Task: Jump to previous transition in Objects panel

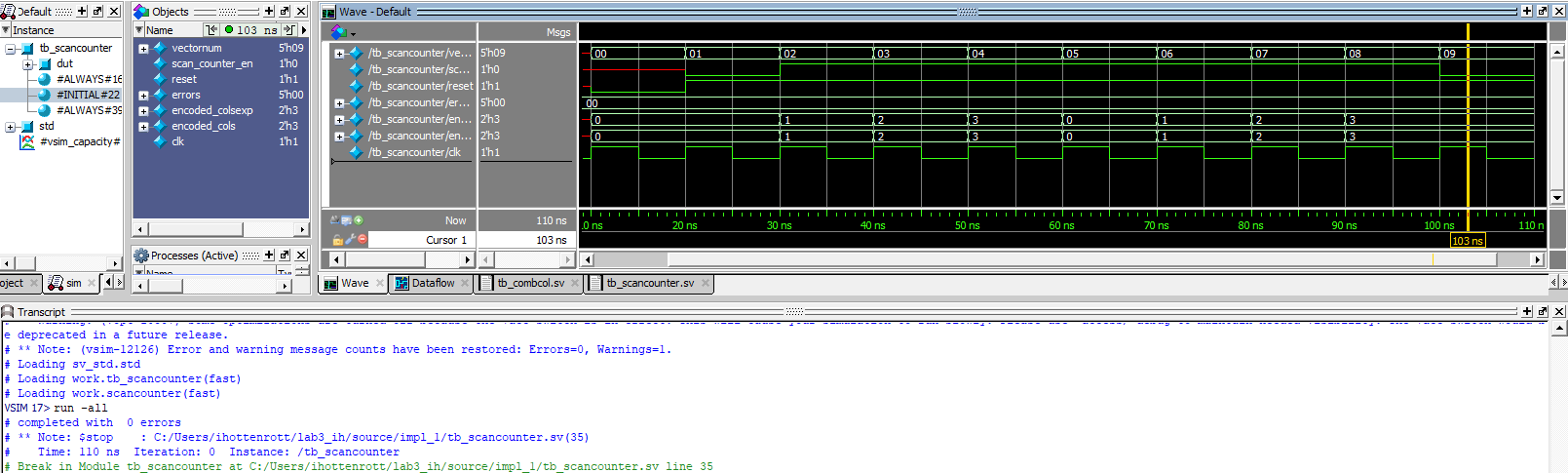Action: pos(211,30)
